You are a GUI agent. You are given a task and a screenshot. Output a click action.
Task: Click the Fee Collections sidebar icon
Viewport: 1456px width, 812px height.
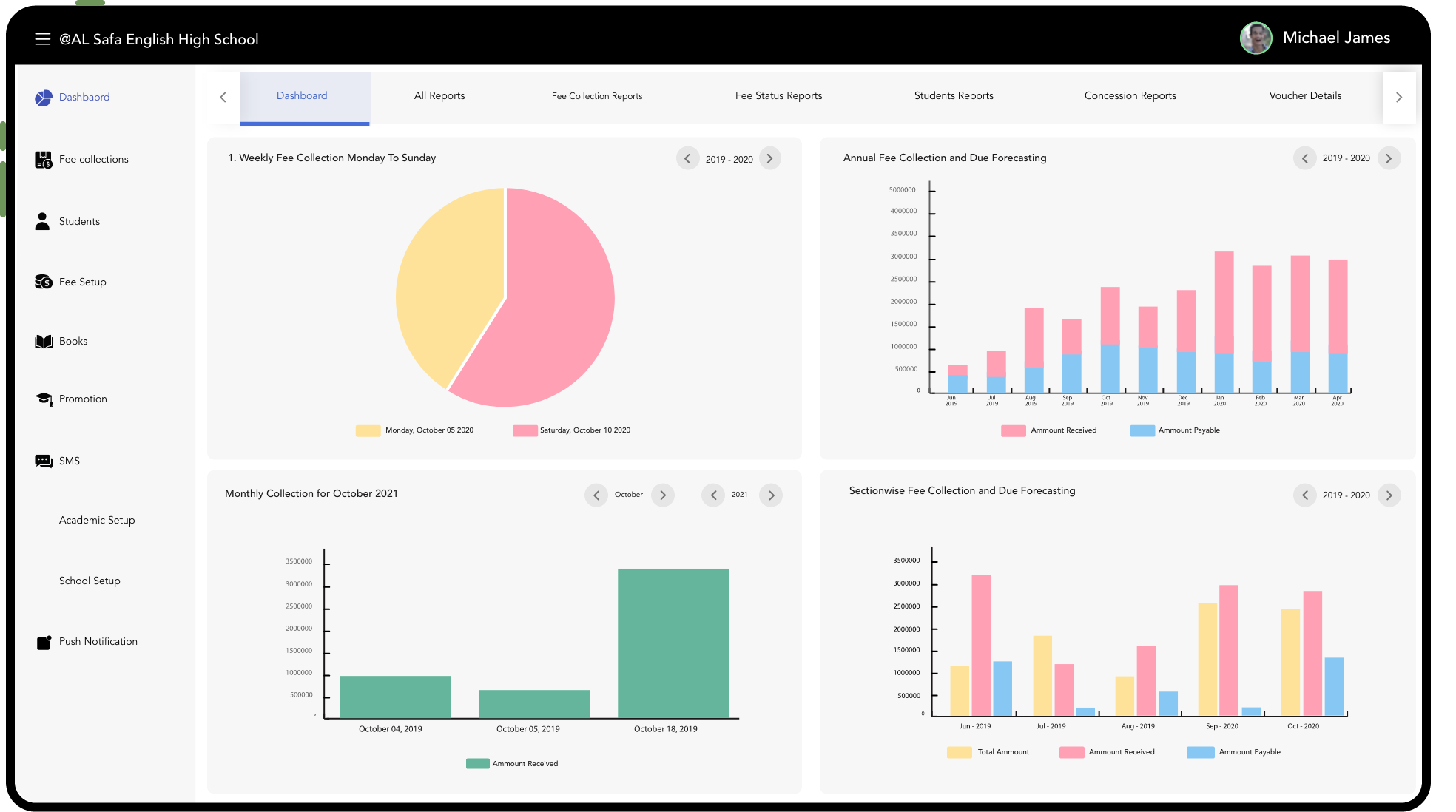pos(43,159)
